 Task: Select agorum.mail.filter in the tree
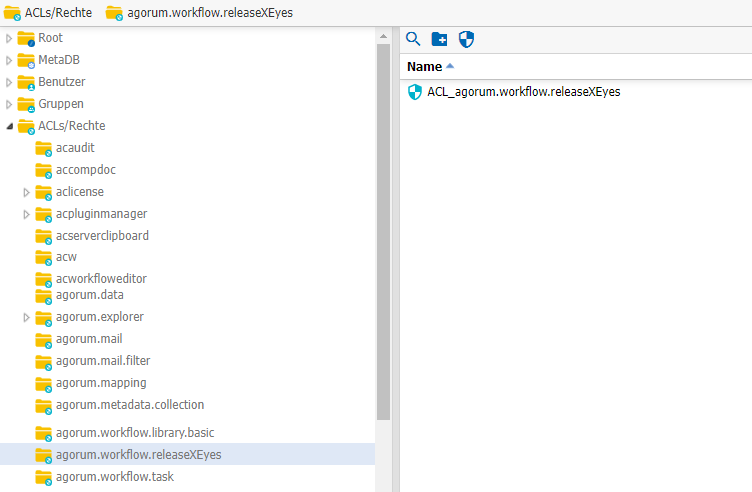tap(103, 362)
